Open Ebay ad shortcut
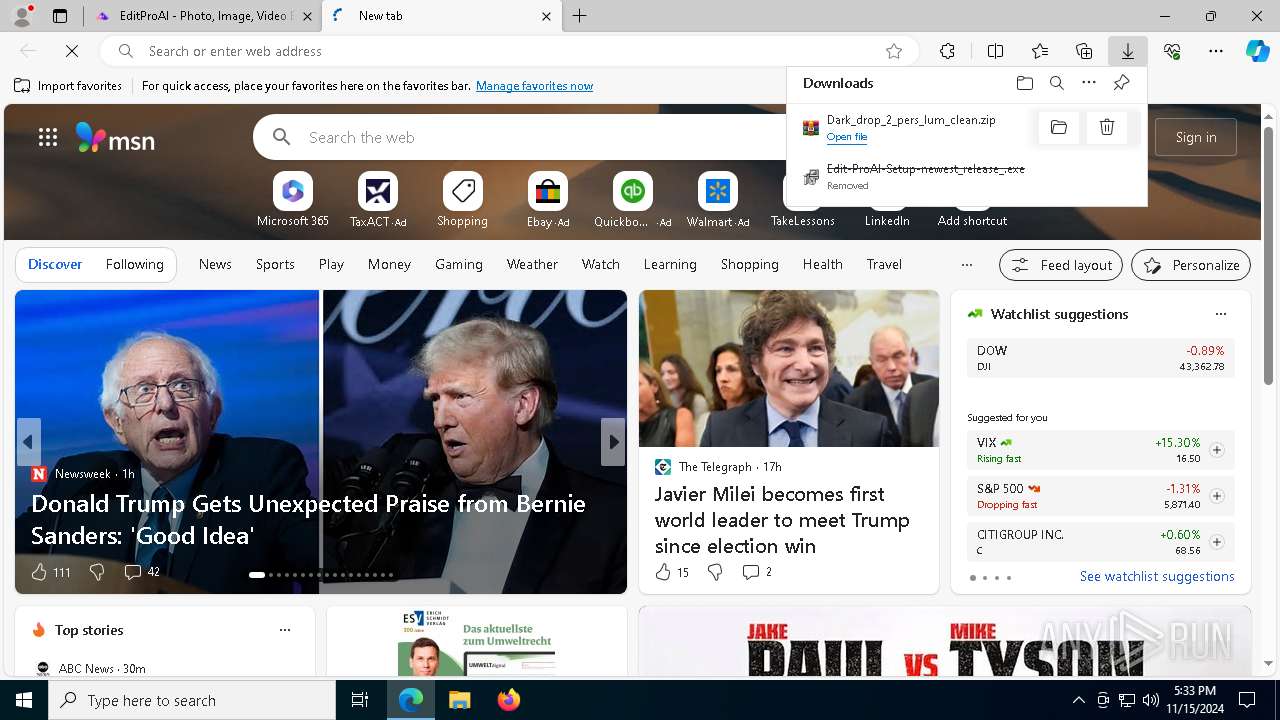1280x720 pixels. coord(548,200)
